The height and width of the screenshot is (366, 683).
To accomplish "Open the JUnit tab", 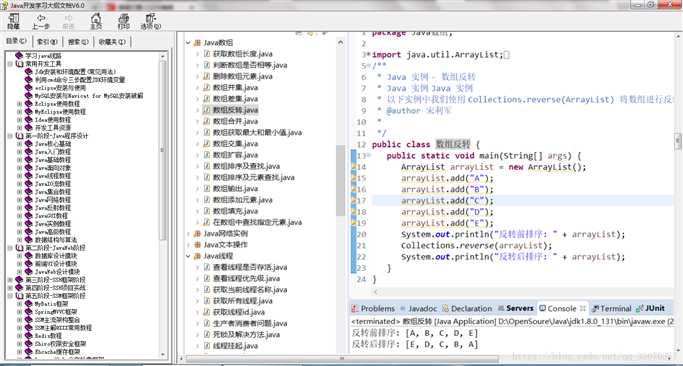I will click(x=650, y=308).
